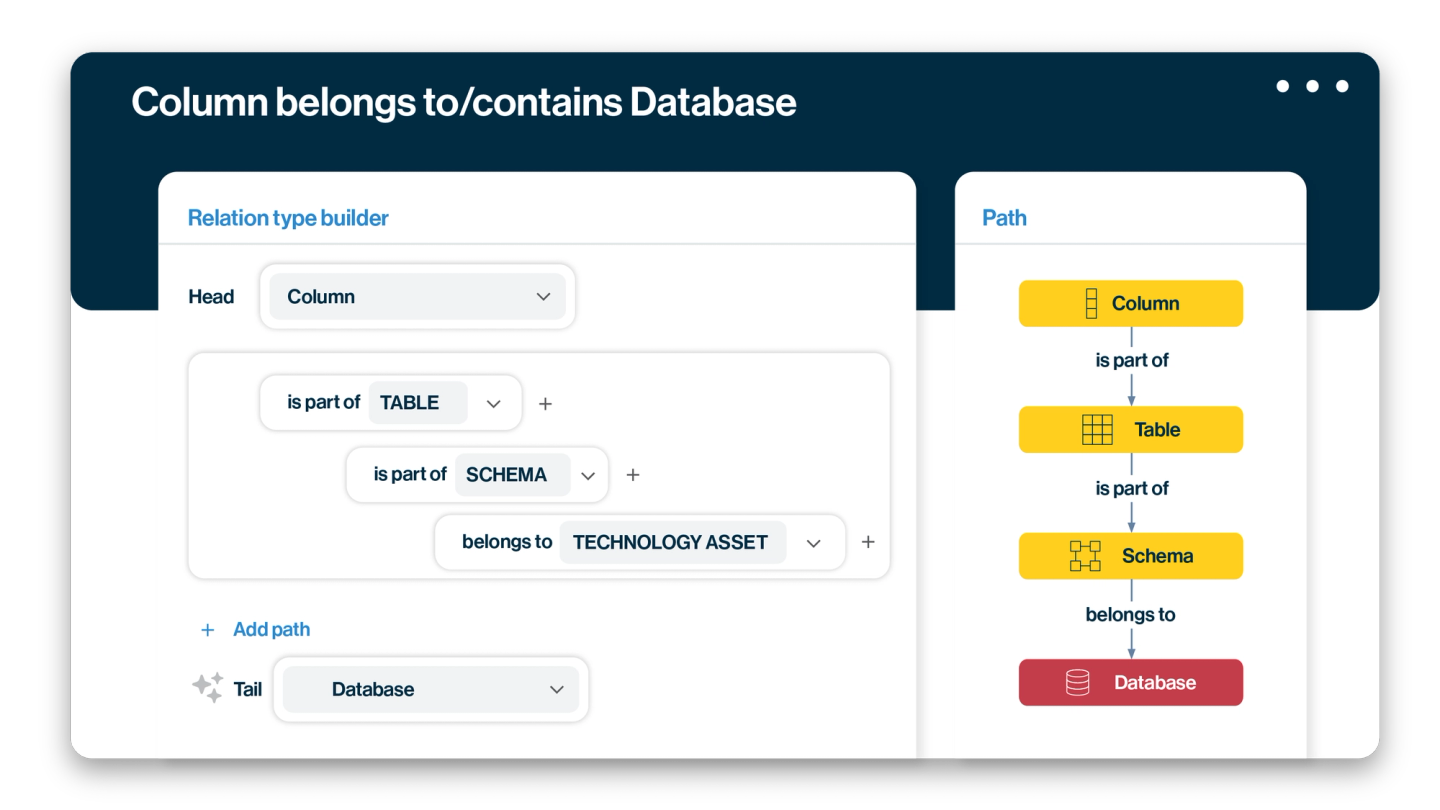
Task: Select the Path panel heading
Action: tap(1004, 218)
